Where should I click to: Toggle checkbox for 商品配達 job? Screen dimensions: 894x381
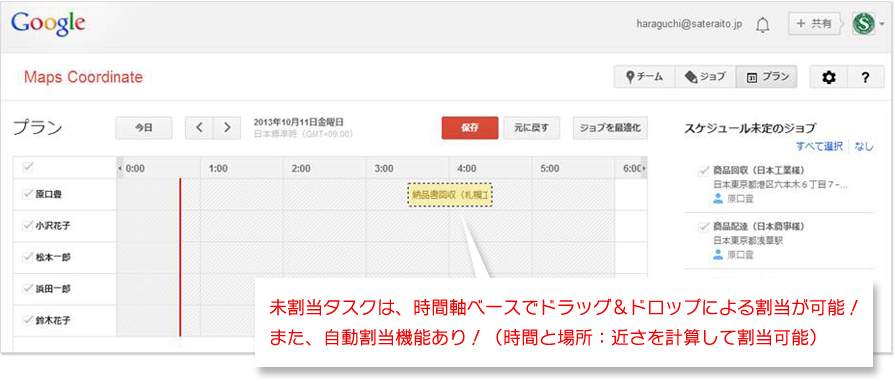click(x=704, y=227)
